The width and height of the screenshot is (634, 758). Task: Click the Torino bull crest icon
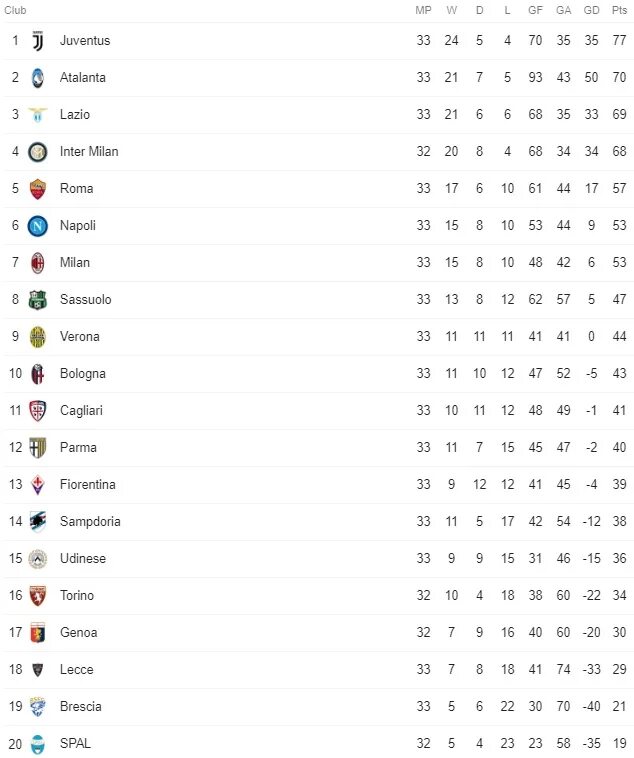pos(38,596)
